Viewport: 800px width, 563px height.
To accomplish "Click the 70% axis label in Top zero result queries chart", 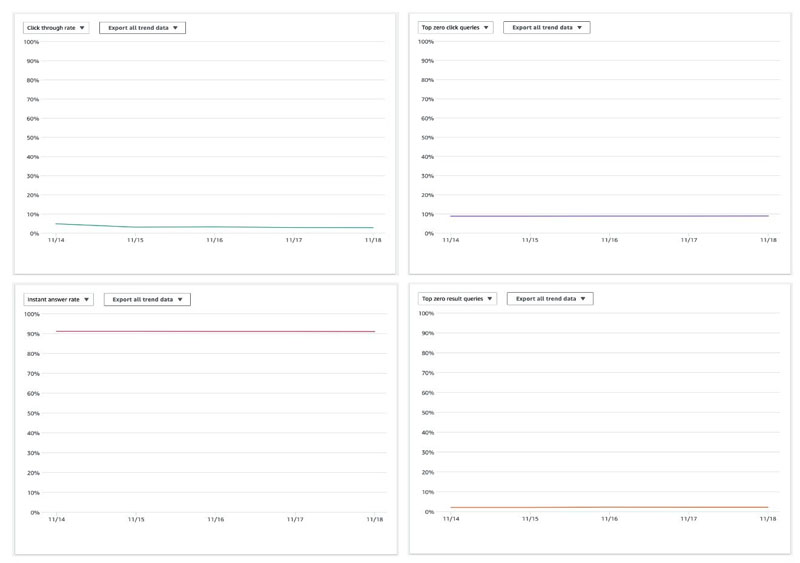I will tap(428, 373).
